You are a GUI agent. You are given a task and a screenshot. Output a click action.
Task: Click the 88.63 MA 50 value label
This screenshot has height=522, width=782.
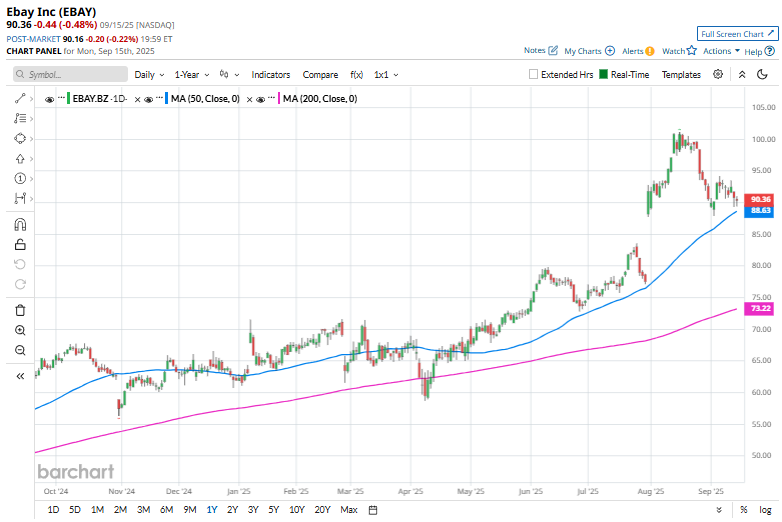click(759, 210)
